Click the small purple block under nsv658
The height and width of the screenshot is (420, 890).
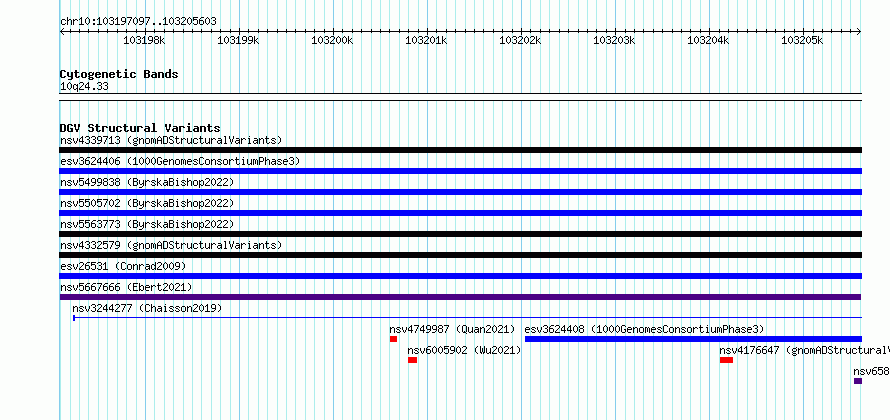[x=858, y=381]
